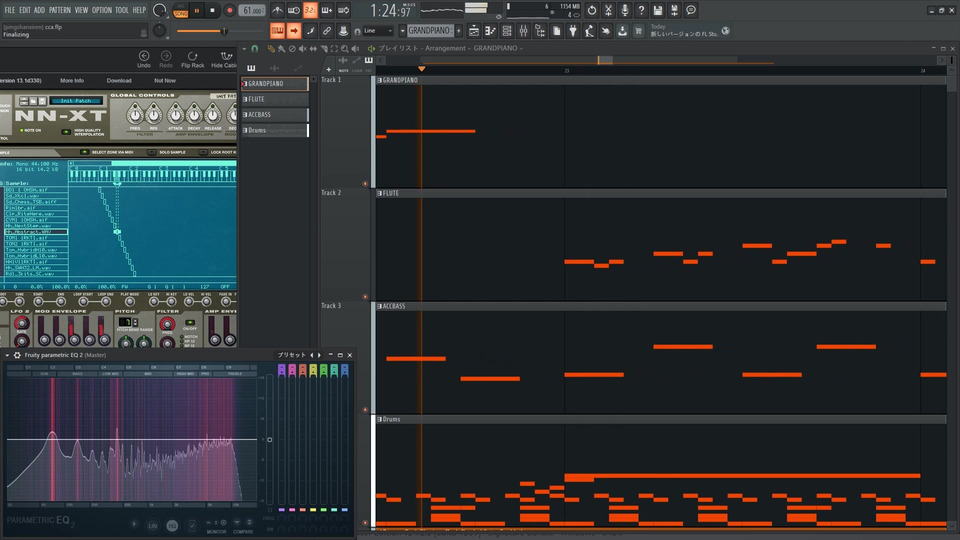
Task: Toggle the wait for input button
Action: [294, 10]
